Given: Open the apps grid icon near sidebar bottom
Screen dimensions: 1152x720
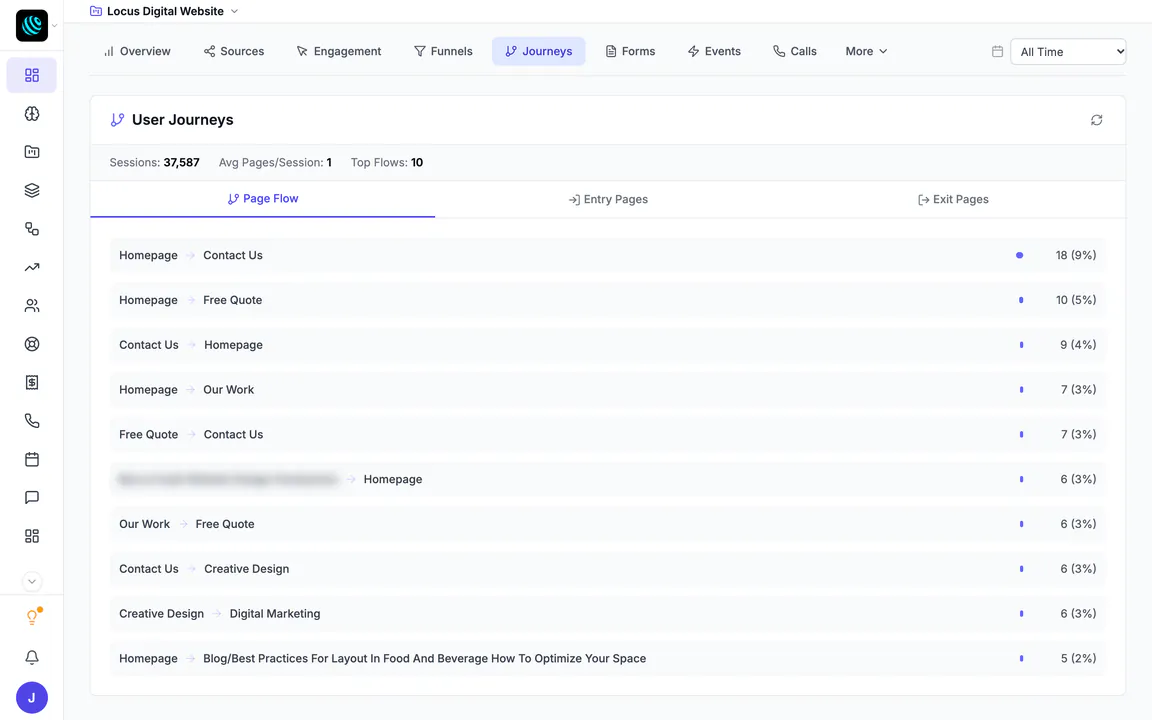Looking at the screenshot, I should coord(32,536).
